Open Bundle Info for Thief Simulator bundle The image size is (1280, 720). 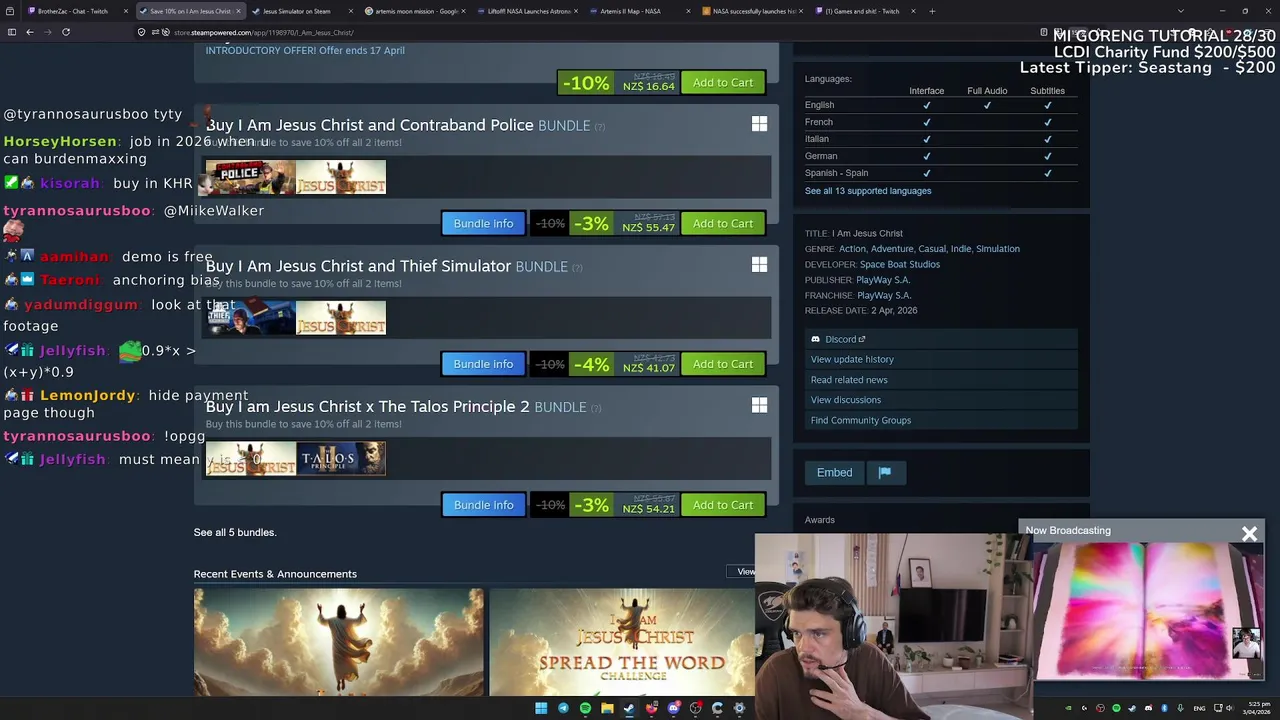click(x=483, y=364)
